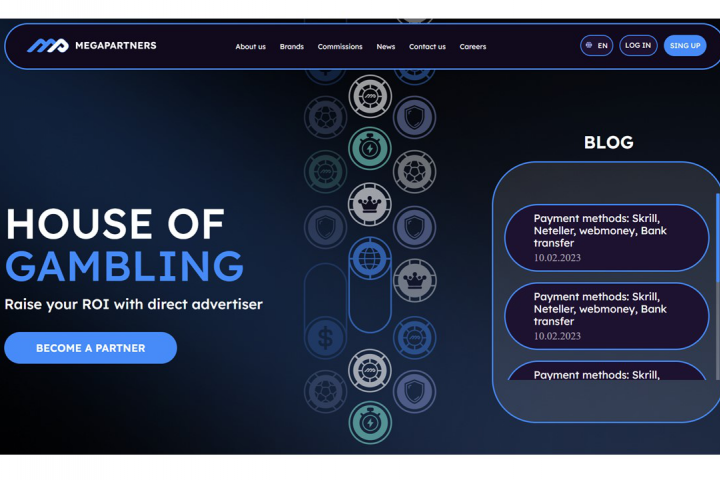The height and width of the screenshot is (480, 720).
Task: Click the MEGAPARTNERS brand text
Action: coord(116,45)
